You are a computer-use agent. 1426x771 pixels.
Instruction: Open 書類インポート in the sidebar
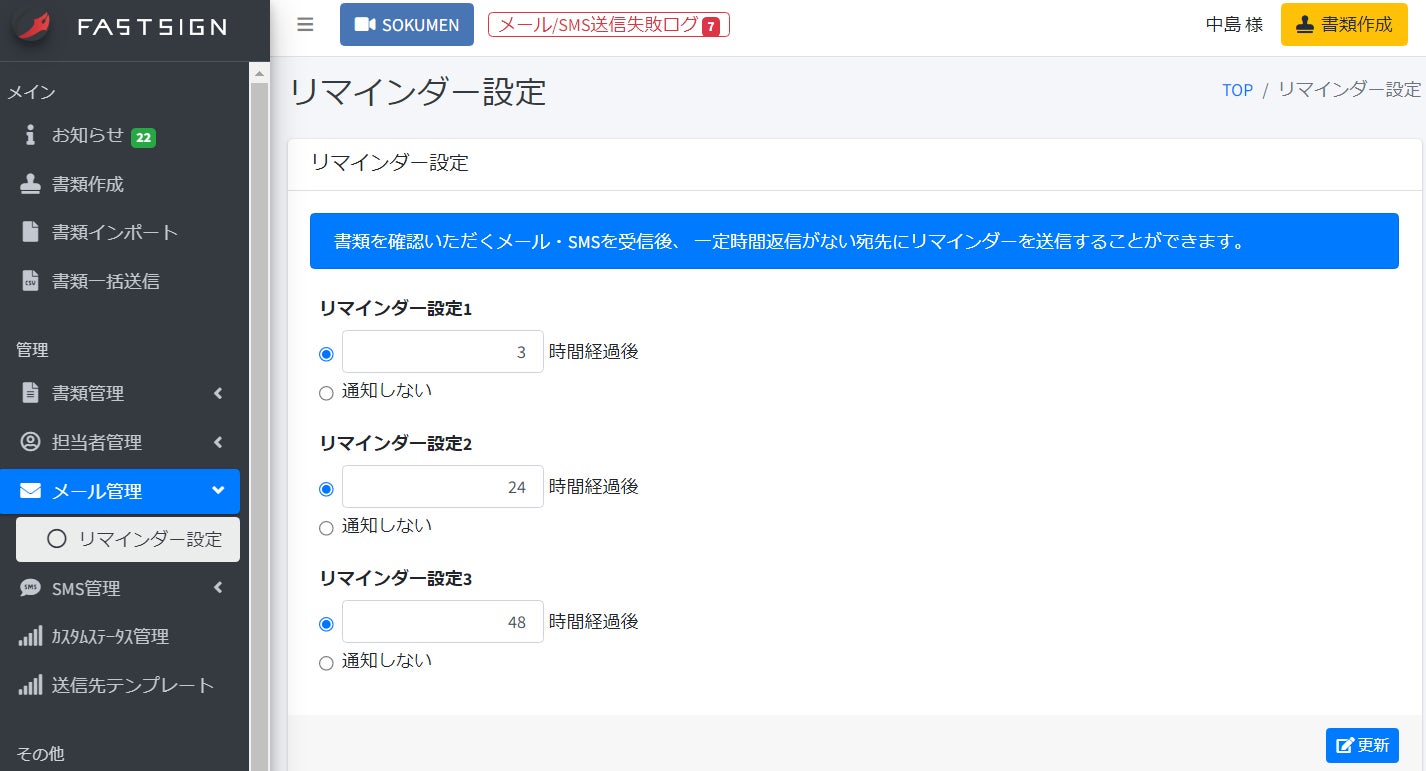pyautogui.click(x=120, y=232)
